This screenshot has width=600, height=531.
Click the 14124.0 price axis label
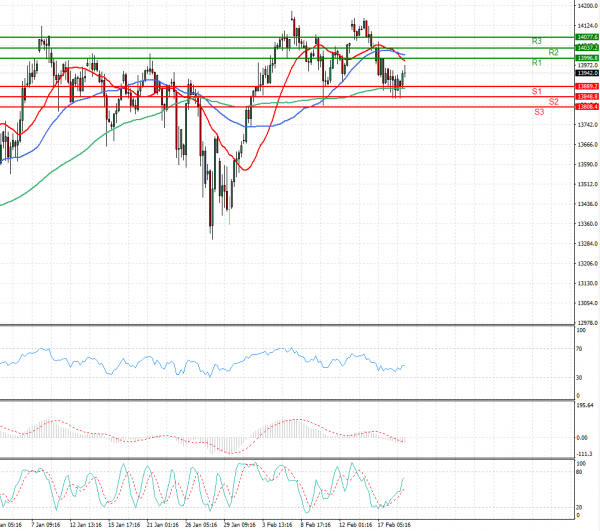(x=588, y=26)
